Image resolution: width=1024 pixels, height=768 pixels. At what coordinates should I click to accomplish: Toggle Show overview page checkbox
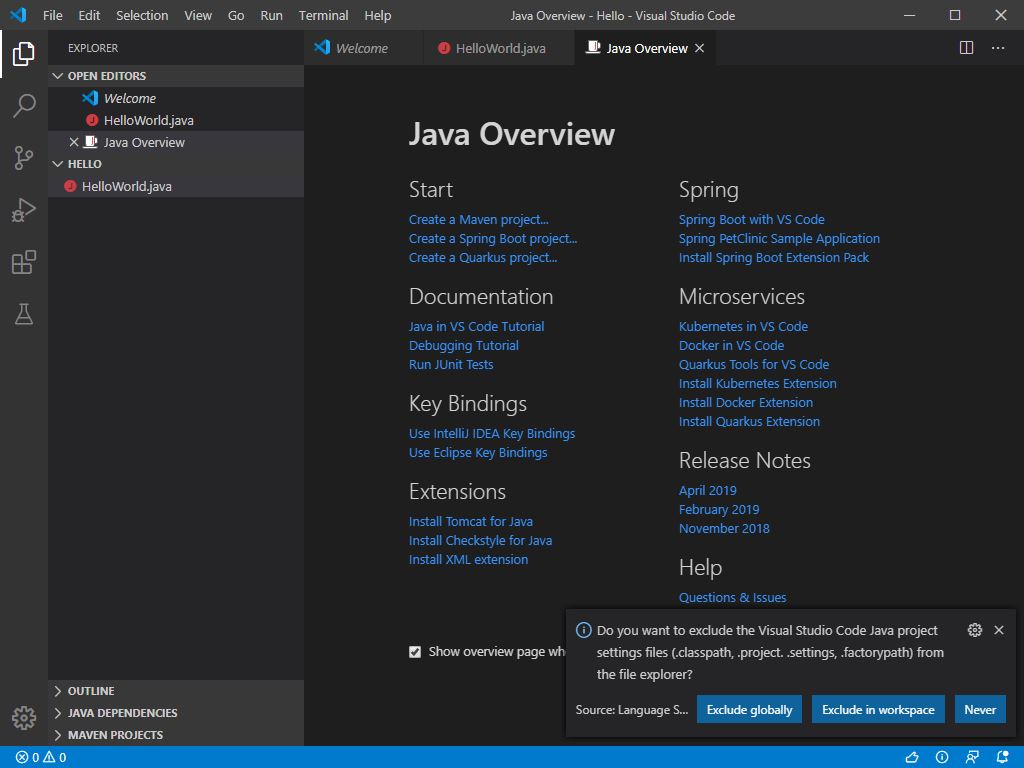[415, 652]
